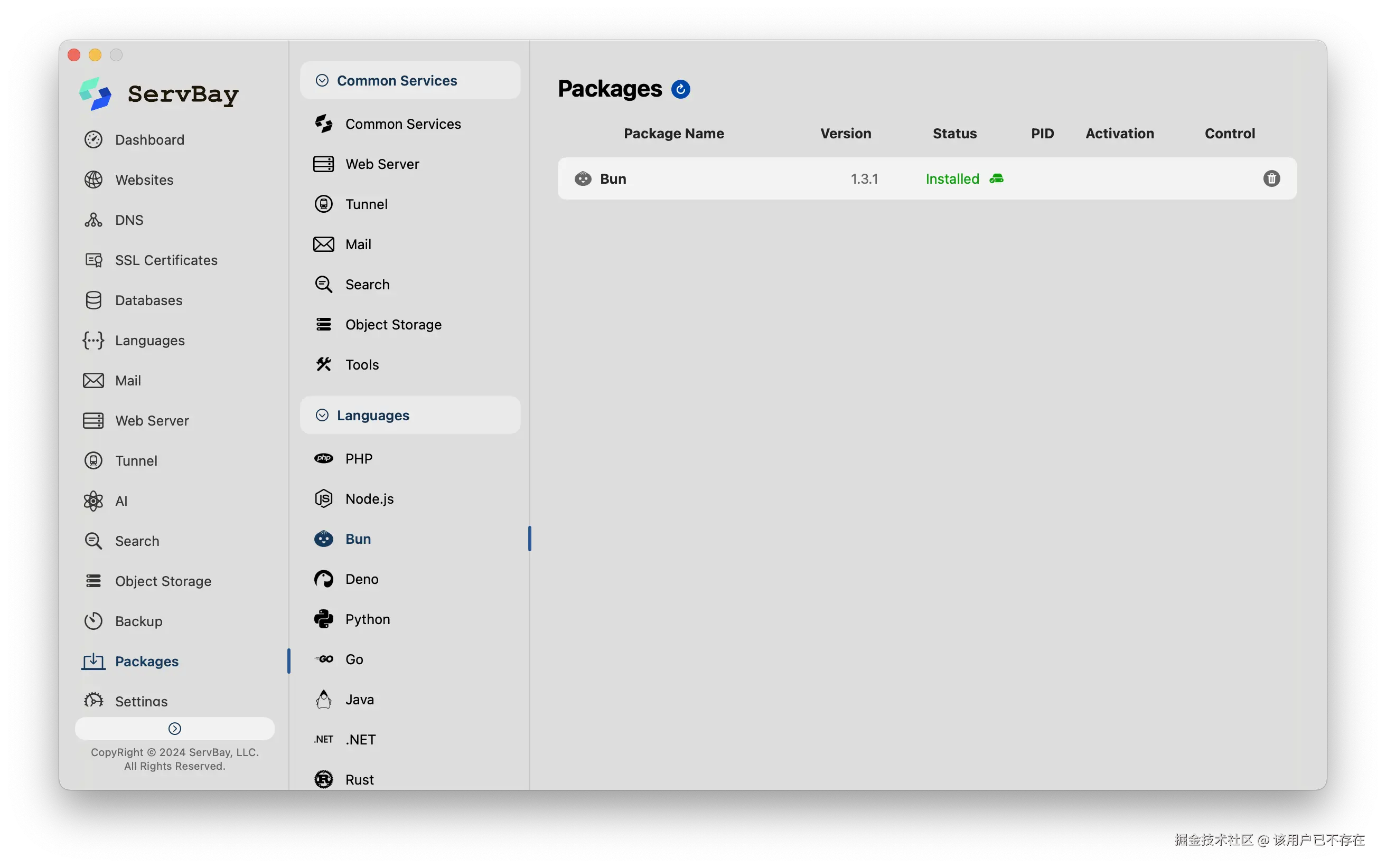
Task: Open the SSL Certificates section
Action: coord(166,260)
